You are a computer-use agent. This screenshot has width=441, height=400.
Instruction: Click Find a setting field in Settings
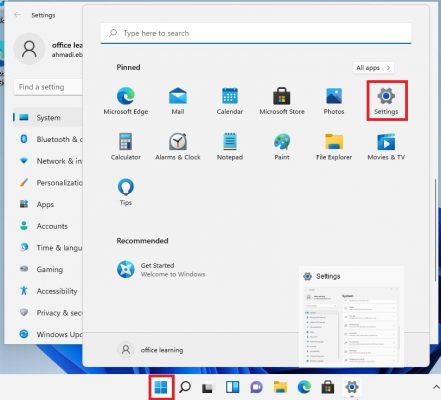pos(48,87)
